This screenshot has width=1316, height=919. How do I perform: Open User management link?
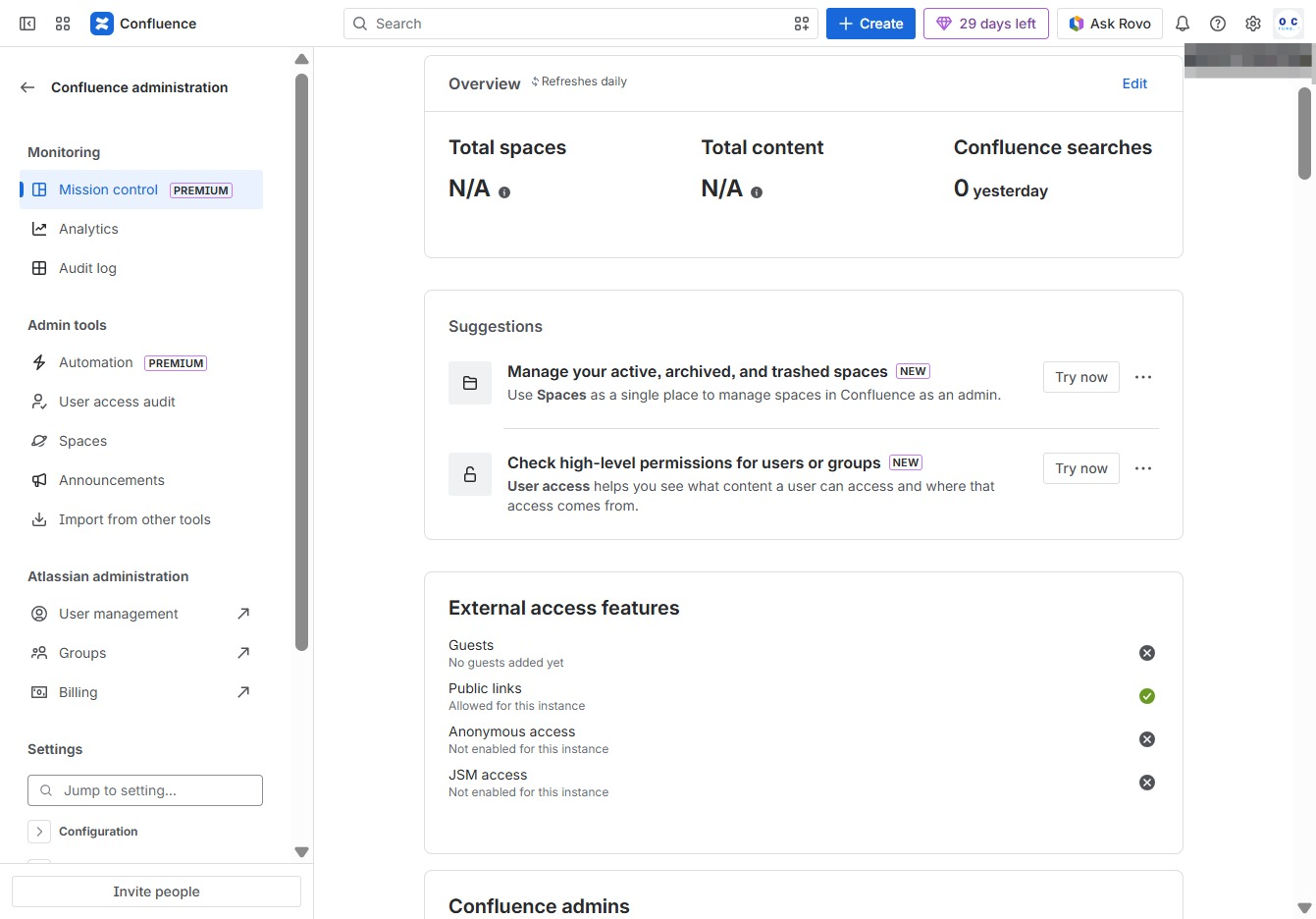141,614
